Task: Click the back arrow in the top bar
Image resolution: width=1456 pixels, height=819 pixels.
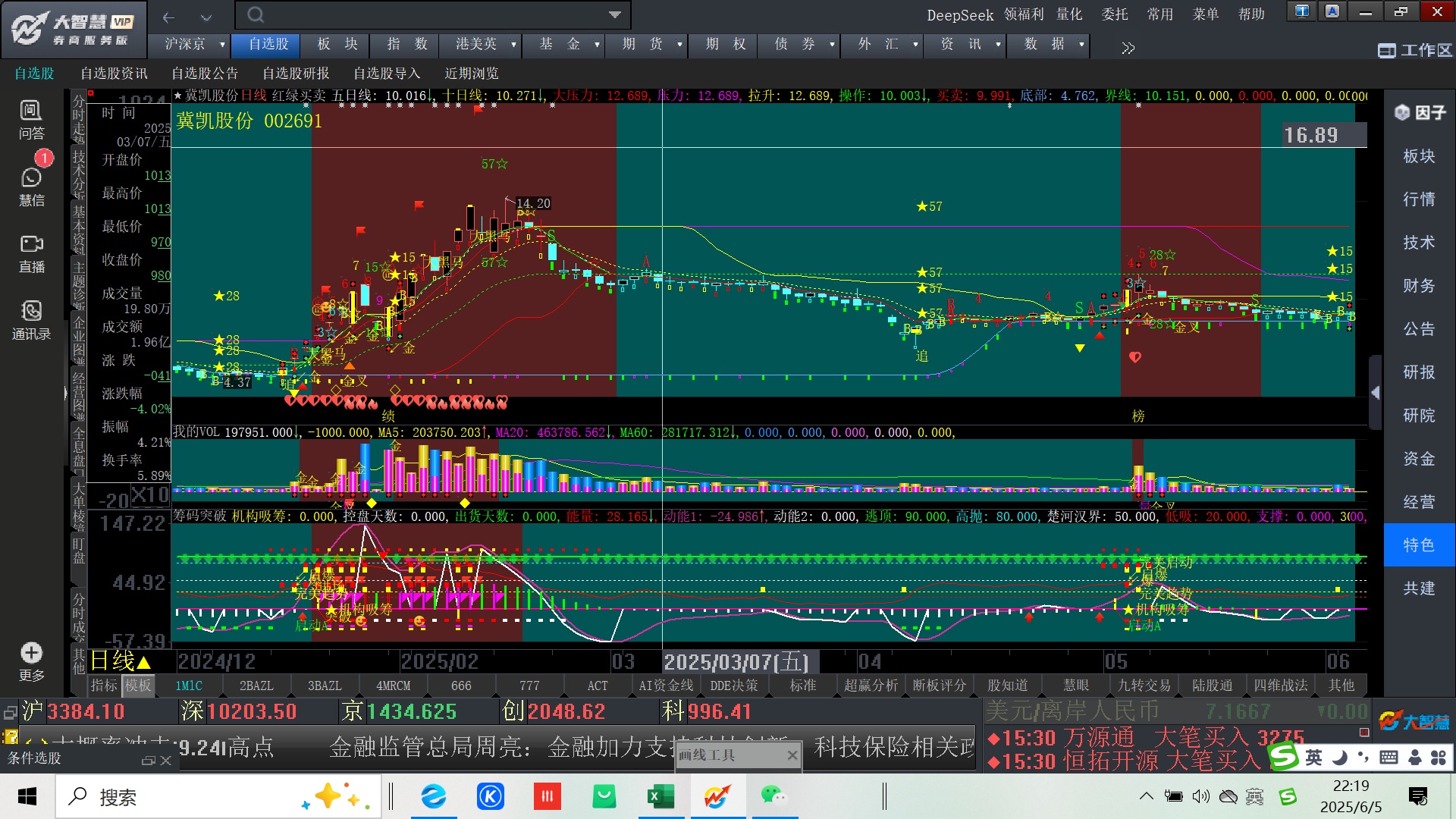Action: coord(169,16)
